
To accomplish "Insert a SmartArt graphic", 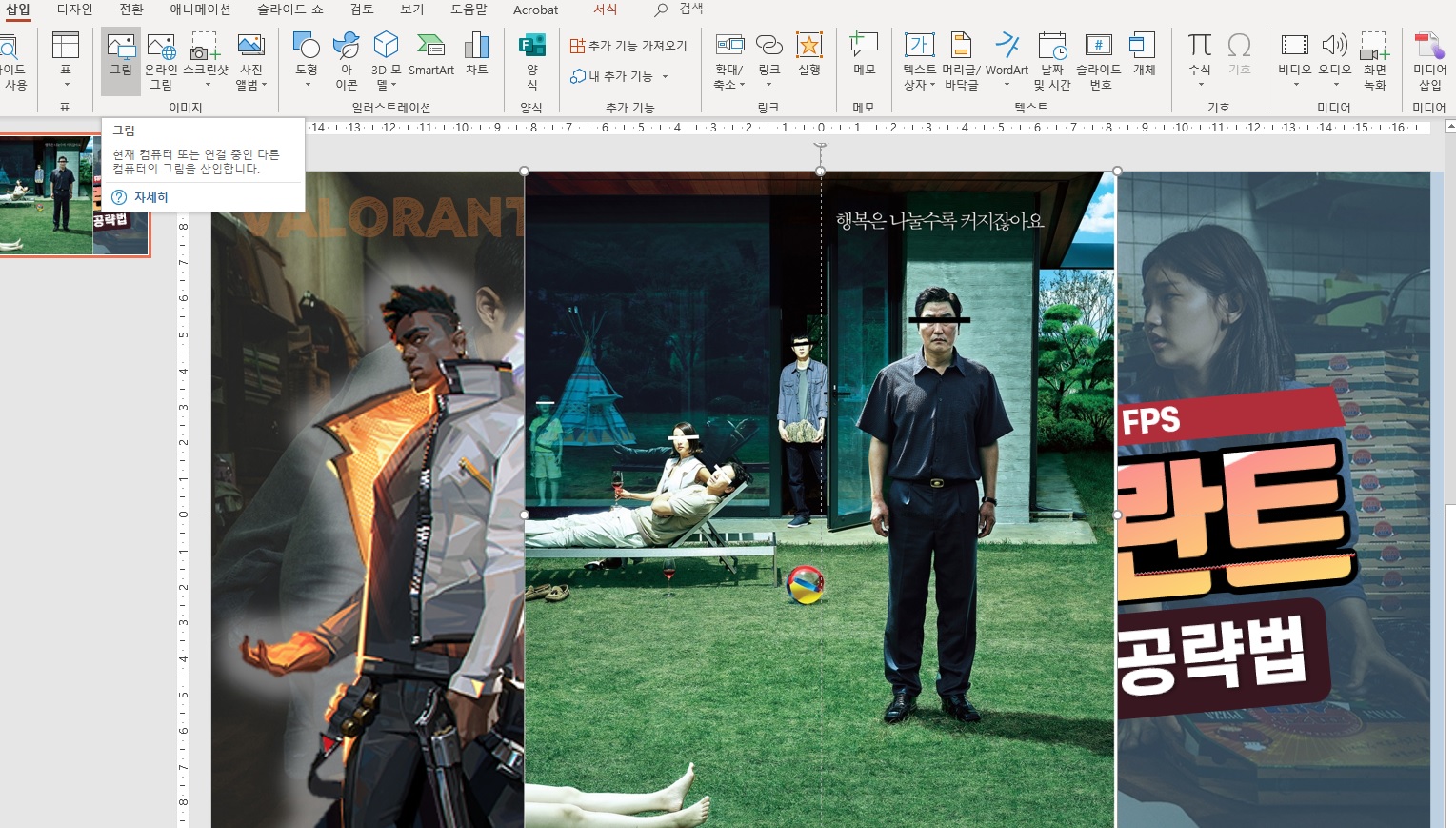I will pyautogui.click(x=430, y=54).
